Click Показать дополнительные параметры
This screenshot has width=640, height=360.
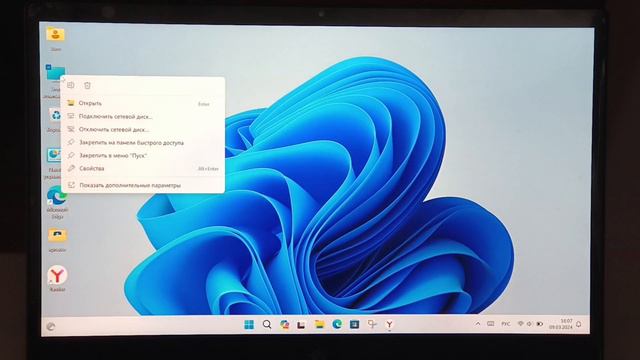click(x=142, y=185)
